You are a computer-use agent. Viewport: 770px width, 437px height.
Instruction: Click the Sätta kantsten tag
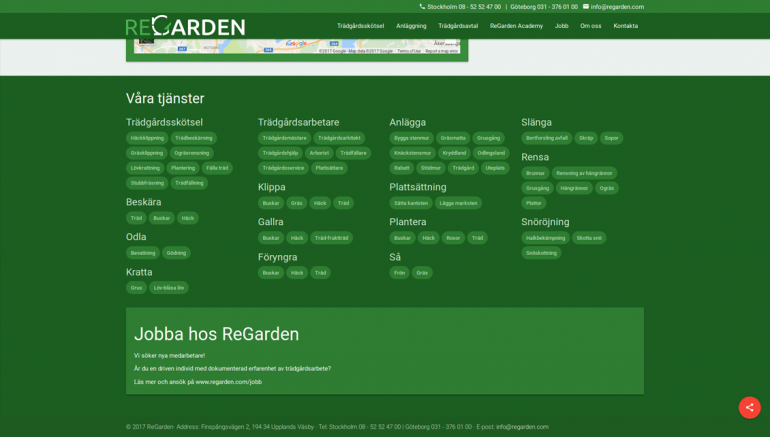click(411, 203)
